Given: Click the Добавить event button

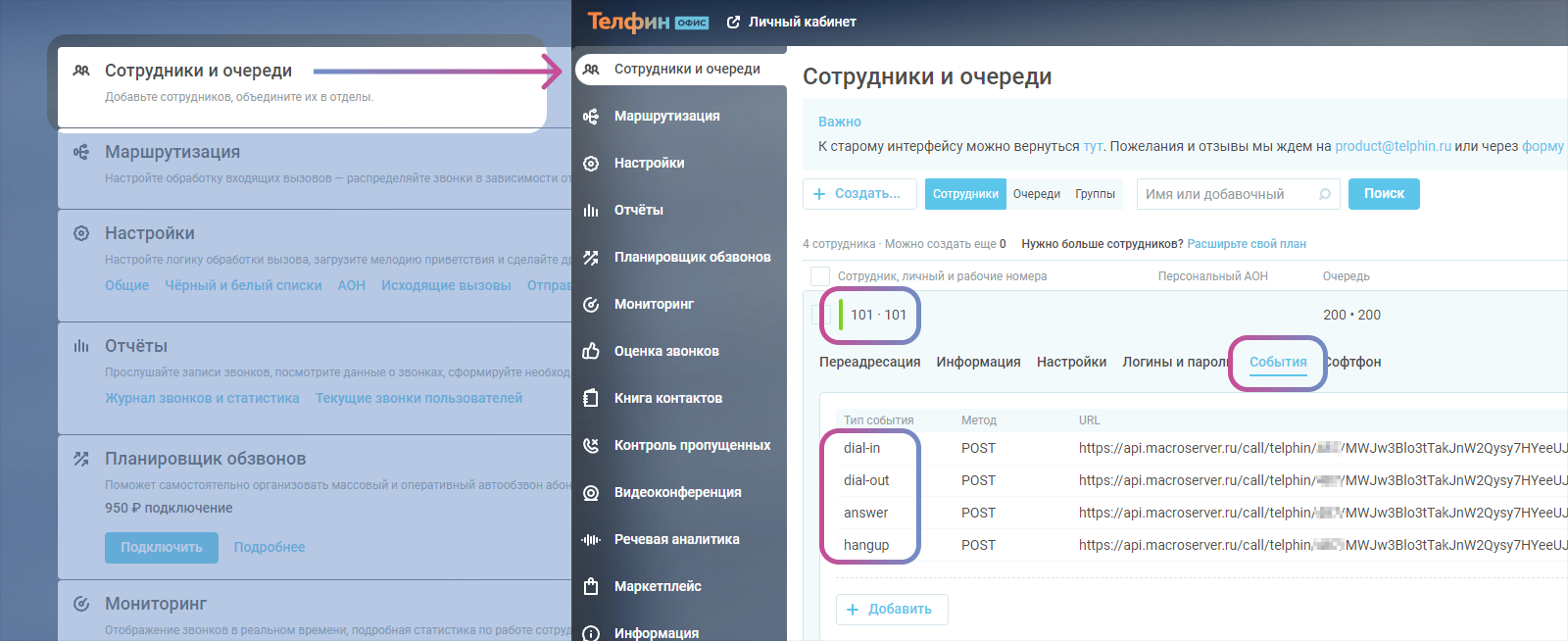Looking at the screenshot, I should tap(891, 610).
